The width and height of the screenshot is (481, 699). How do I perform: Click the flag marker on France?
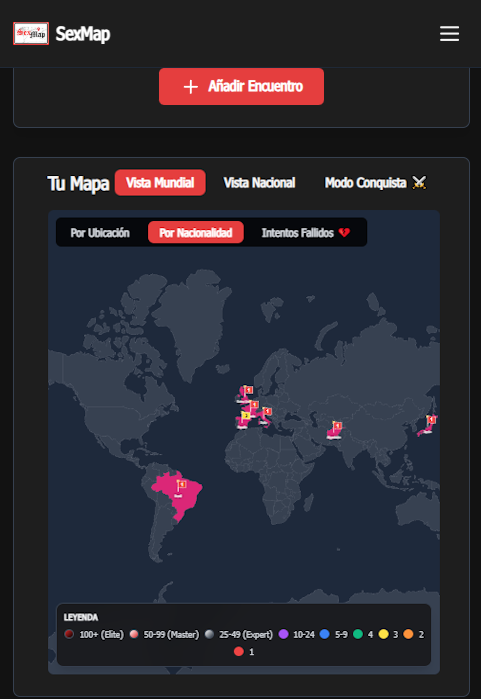click(x=254, y=405)
